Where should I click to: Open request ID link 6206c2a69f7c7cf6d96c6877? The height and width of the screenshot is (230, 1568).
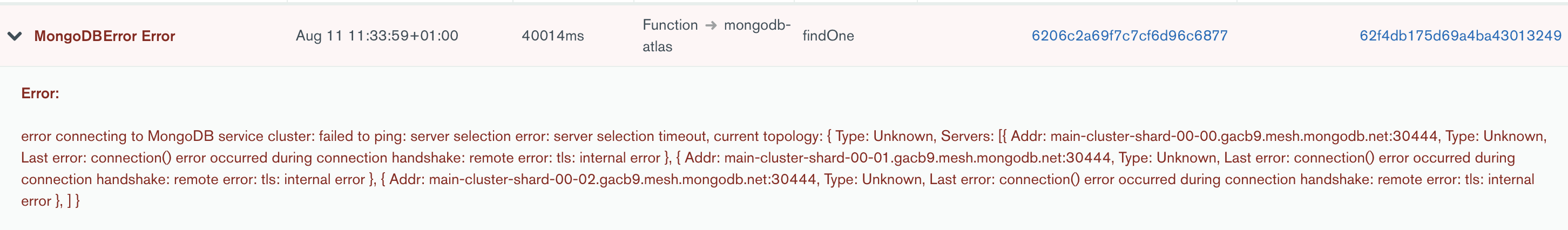click(x=1129, y=36)
